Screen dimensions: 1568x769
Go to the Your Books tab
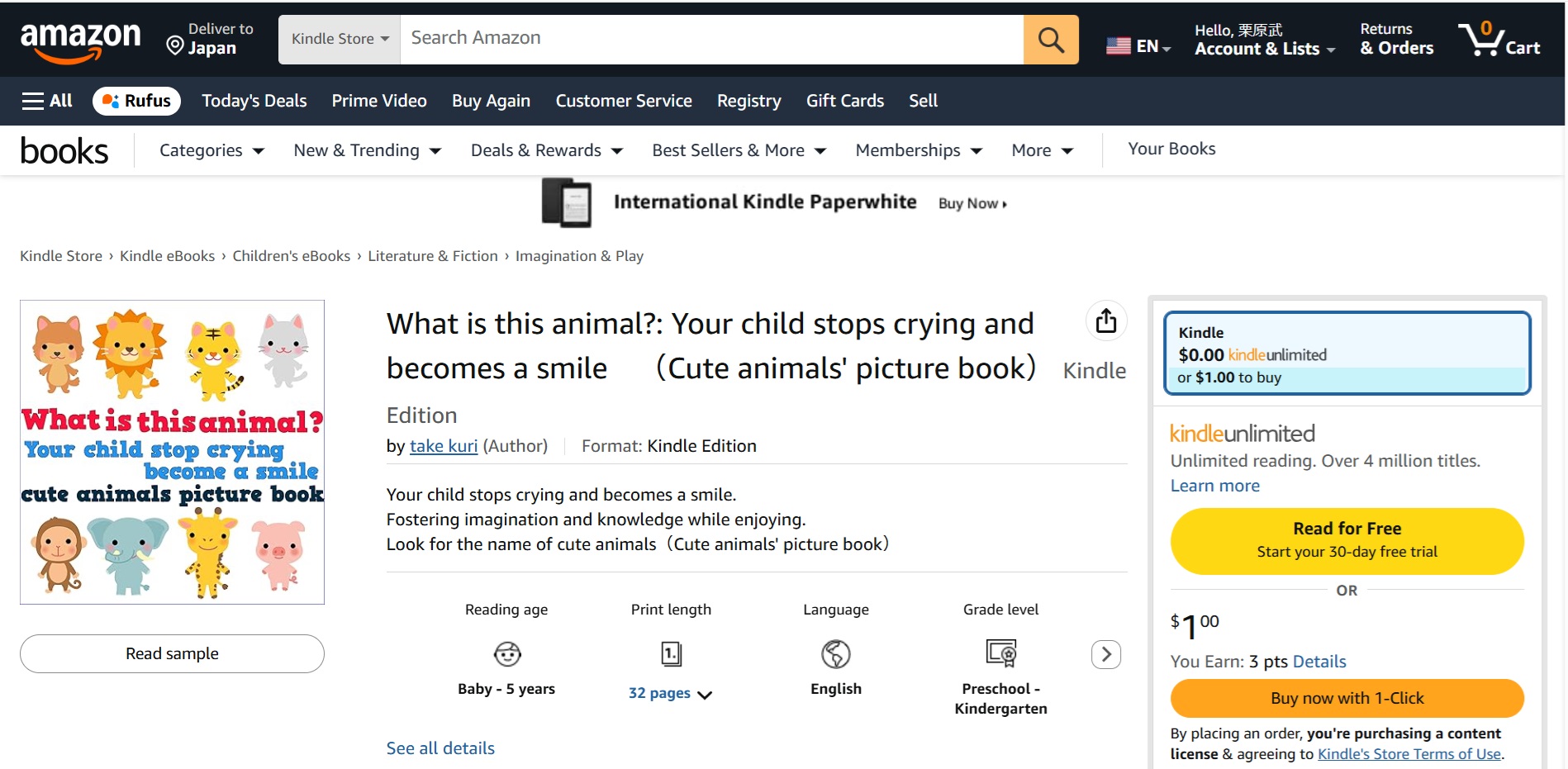[x=1171, y=149]
